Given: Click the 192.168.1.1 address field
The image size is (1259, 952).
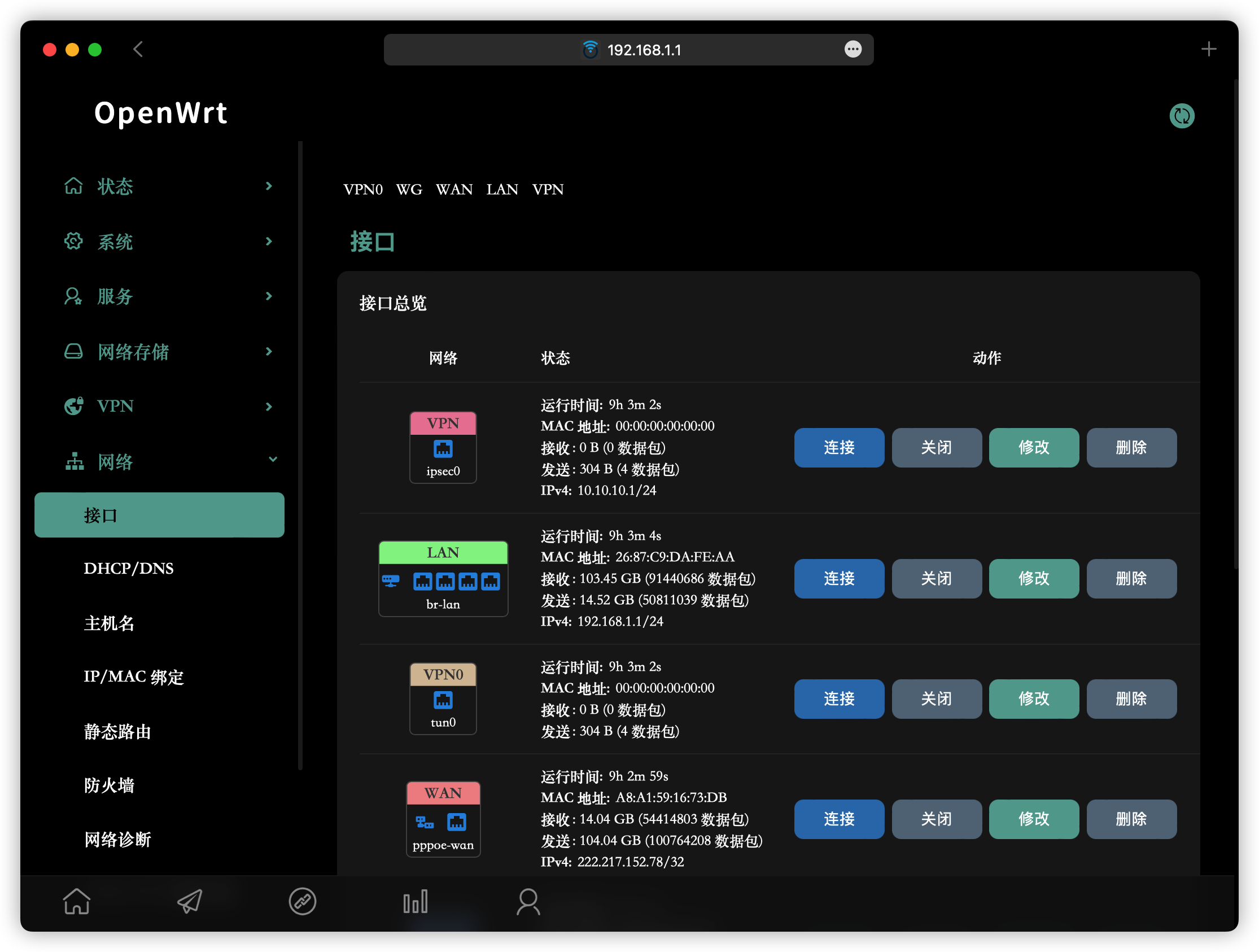Looking at the screenshot, I should (x=643, y=50).
